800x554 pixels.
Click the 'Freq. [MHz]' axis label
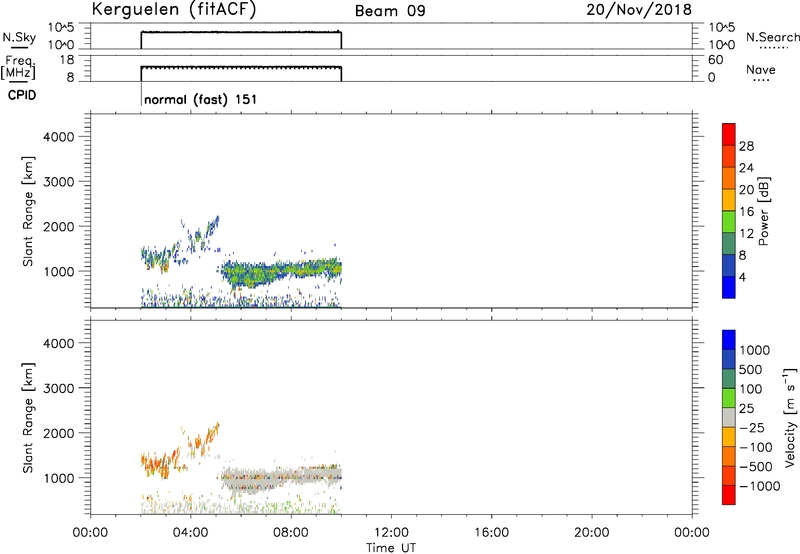[x=18, y=67]
